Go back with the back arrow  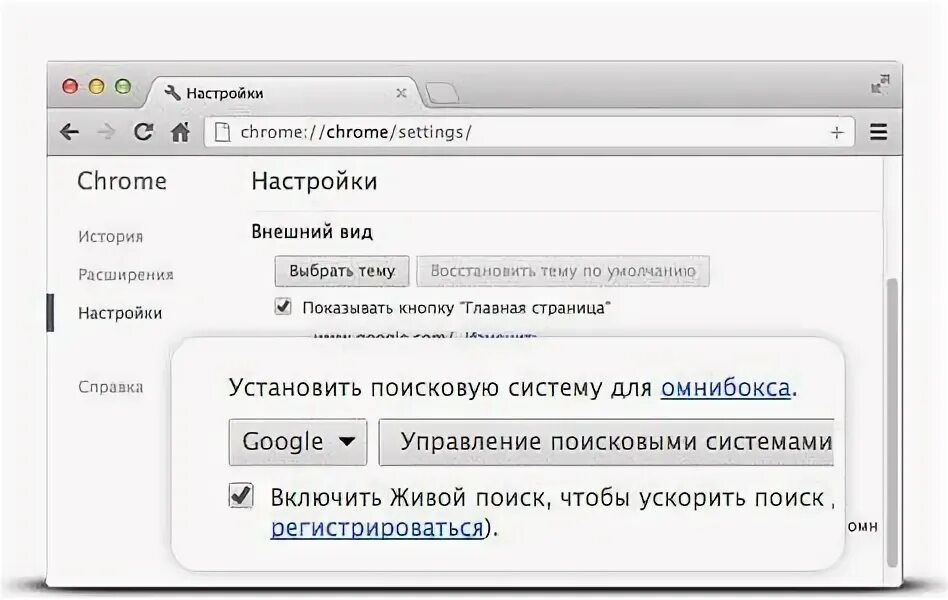(70, 132)
